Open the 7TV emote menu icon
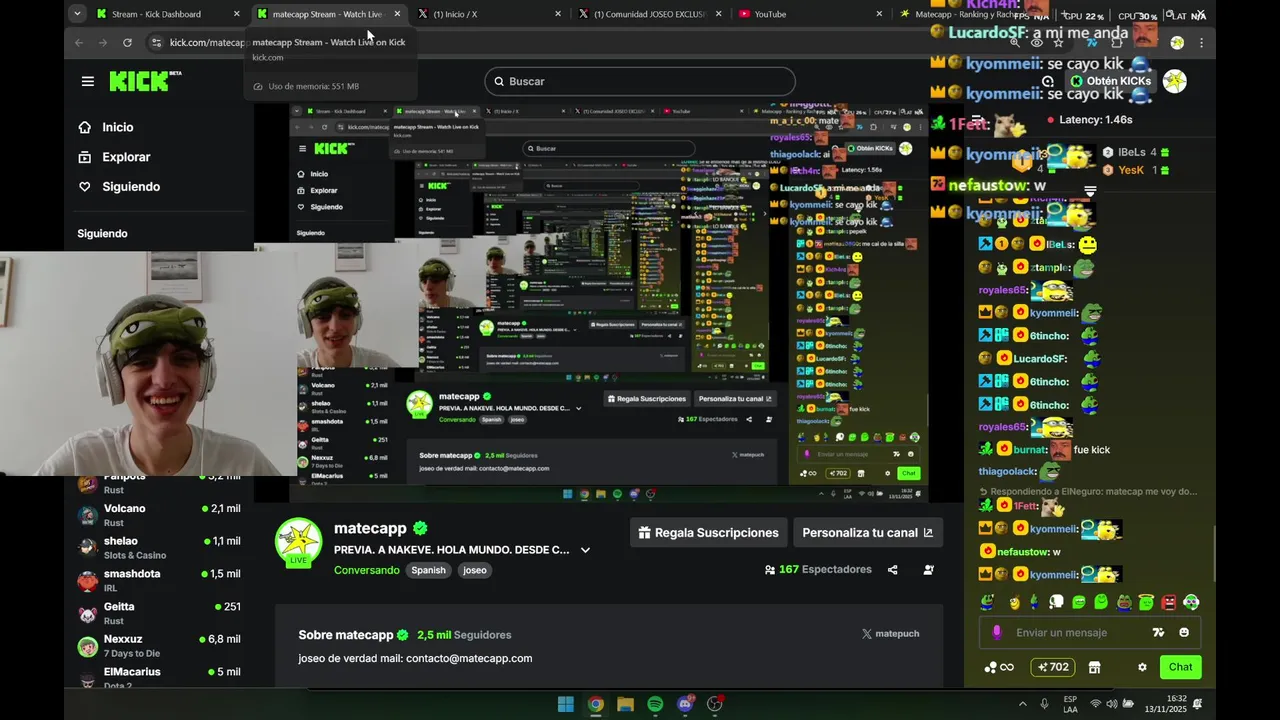The height and width of the screenshot is (720, 1280). coord(1158,632)
